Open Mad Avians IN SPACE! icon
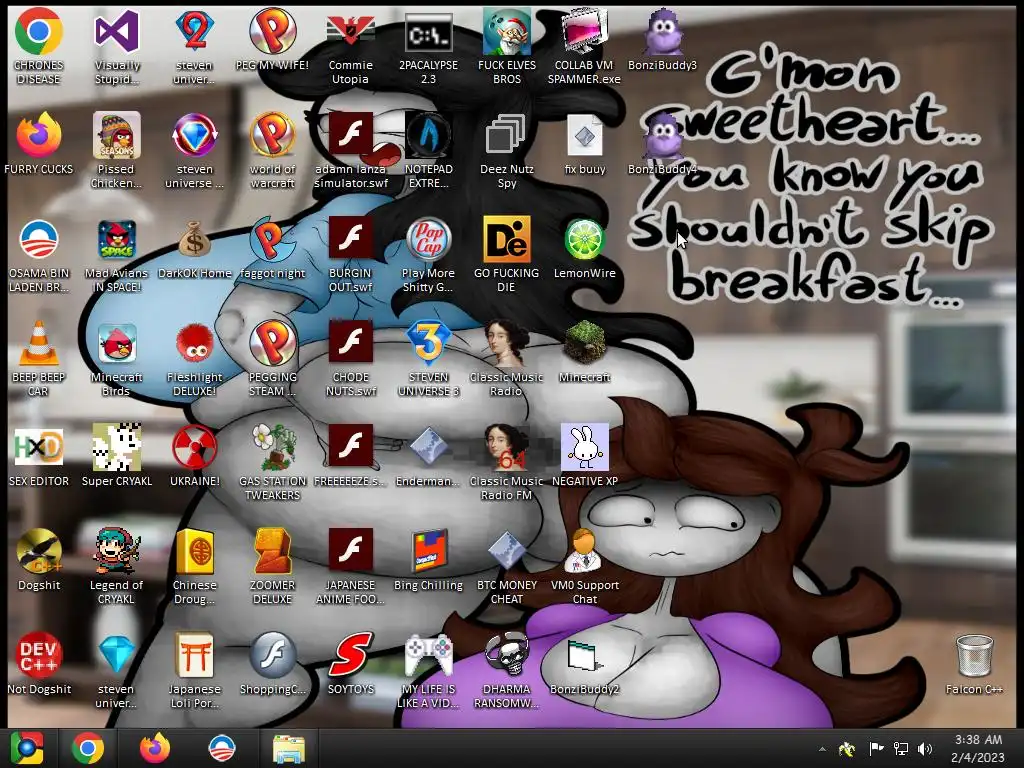 (x=117, y=239)
